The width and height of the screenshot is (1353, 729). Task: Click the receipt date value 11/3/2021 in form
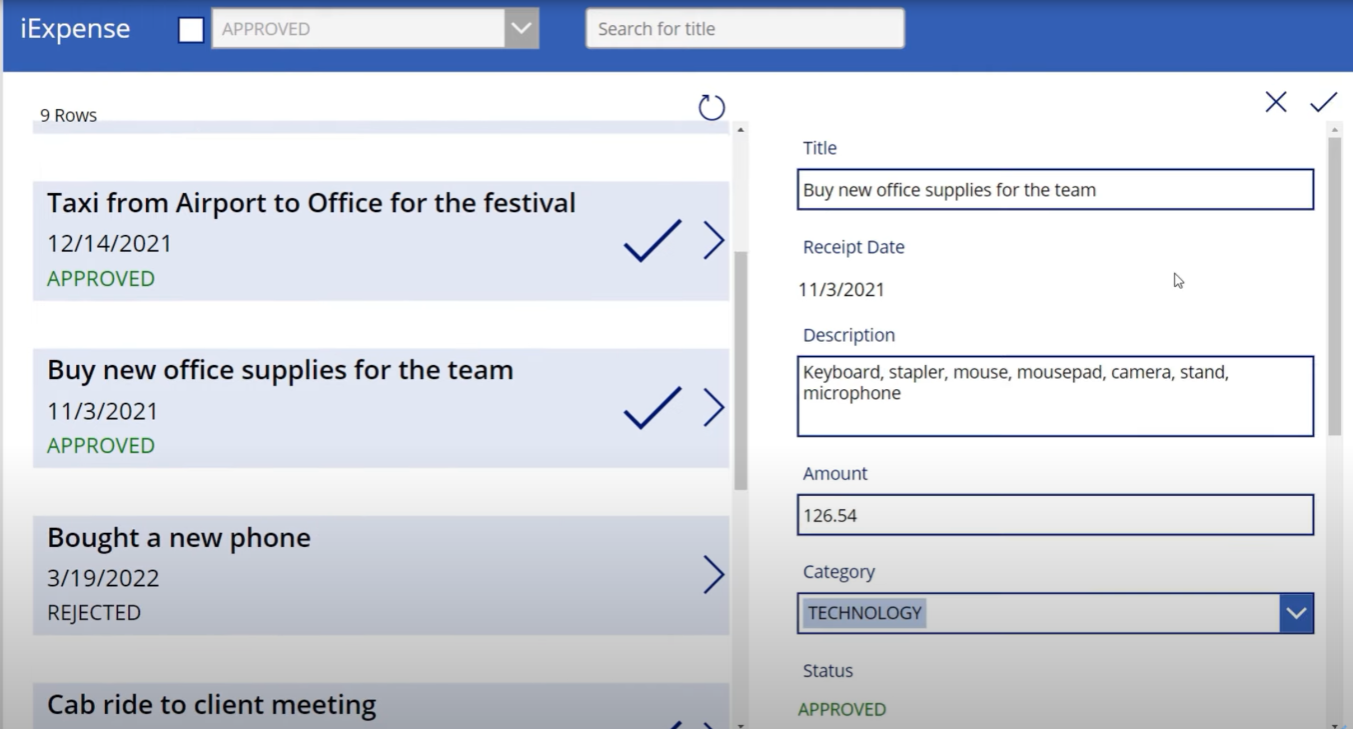tap(841, 290)
